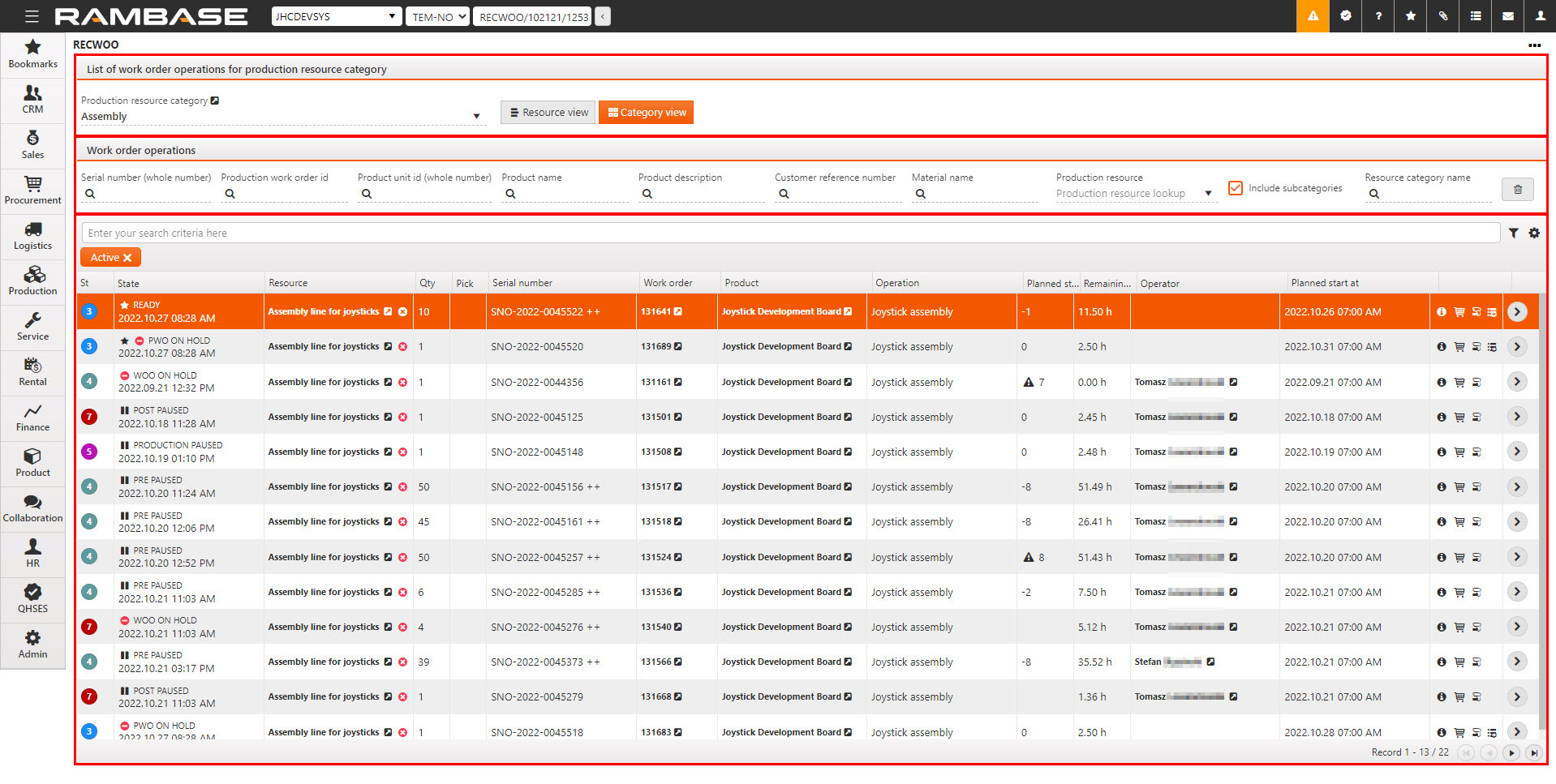Remove the Active filter chip
This screenshot has width=1556, height=784.
(127, 258)
